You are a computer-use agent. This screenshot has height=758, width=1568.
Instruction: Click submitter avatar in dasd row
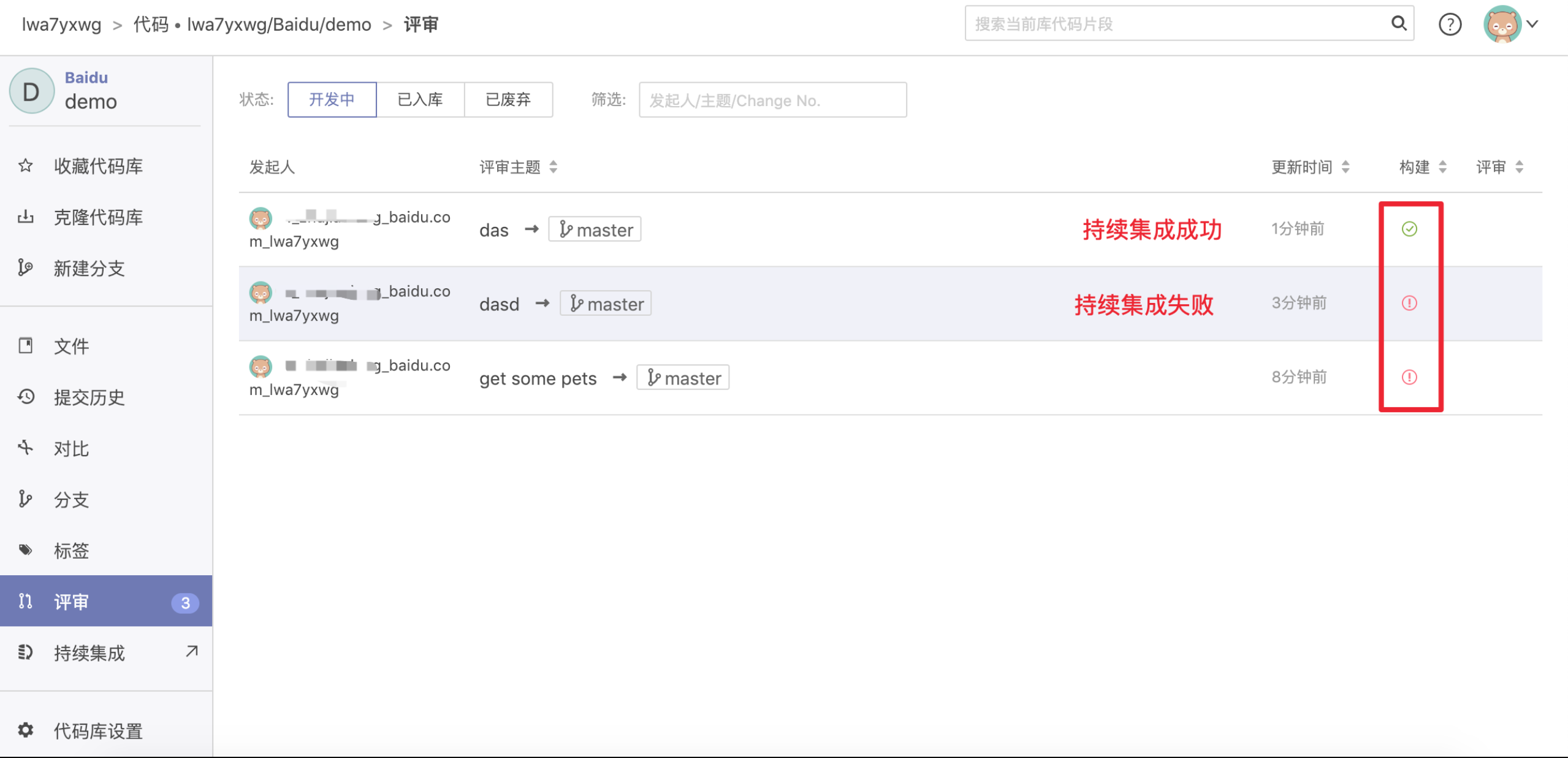click(x=261, y=292)
